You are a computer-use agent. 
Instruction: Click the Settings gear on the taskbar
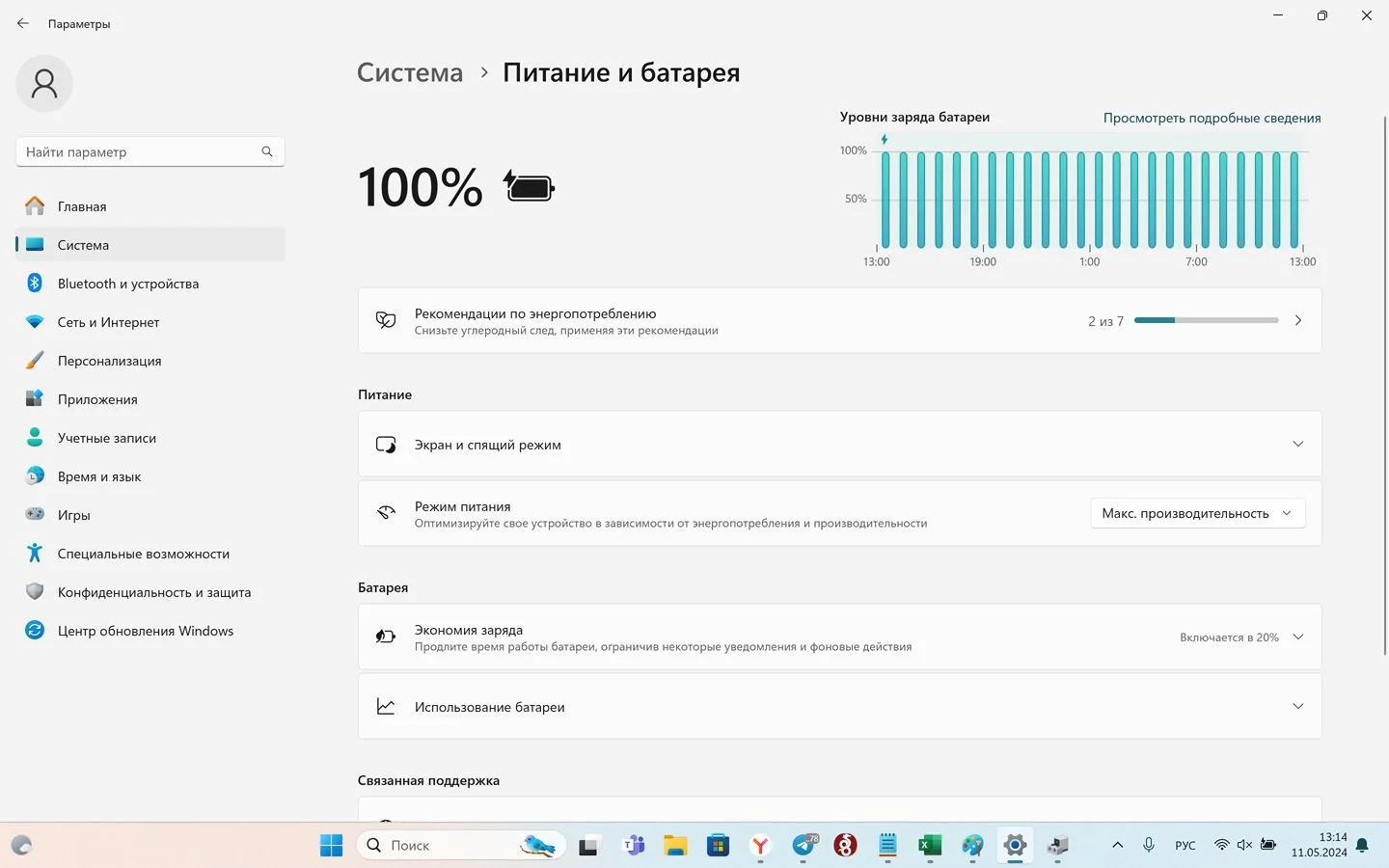pyautogui.click(x=1015, y=846)
